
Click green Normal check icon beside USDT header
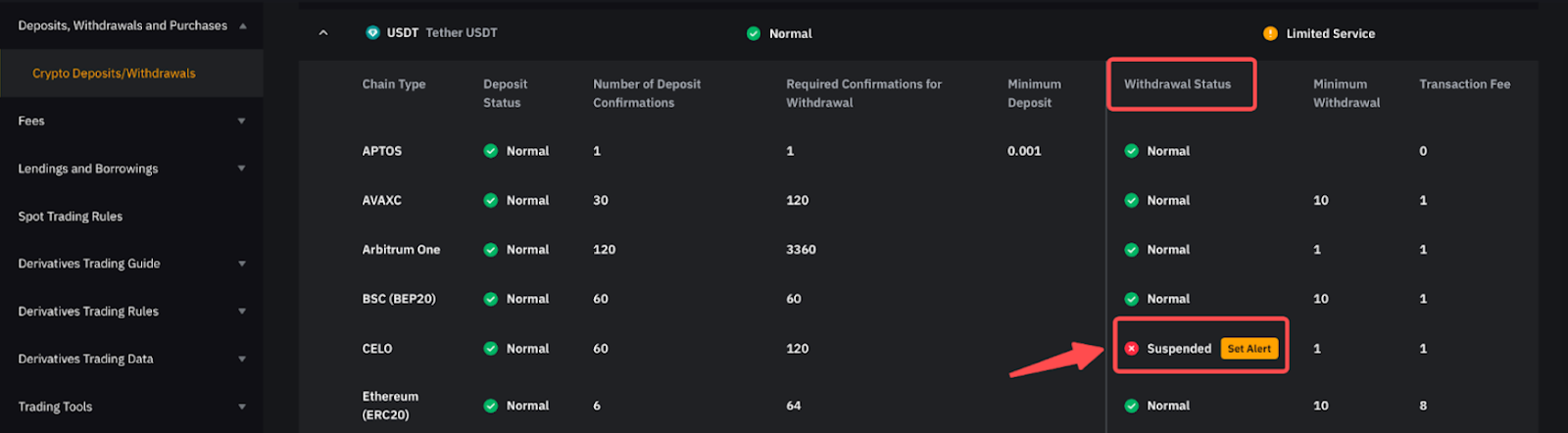(x=753, y=33)
